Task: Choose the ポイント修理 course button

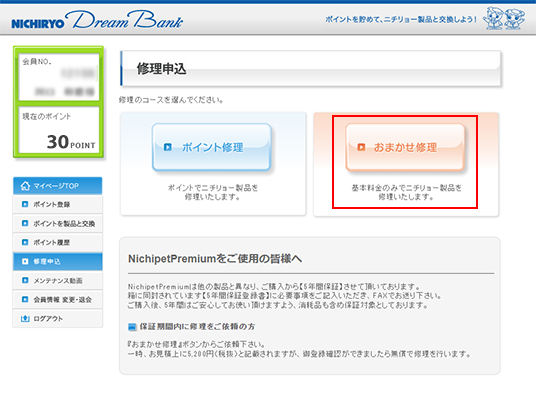Action: (212, 147)
